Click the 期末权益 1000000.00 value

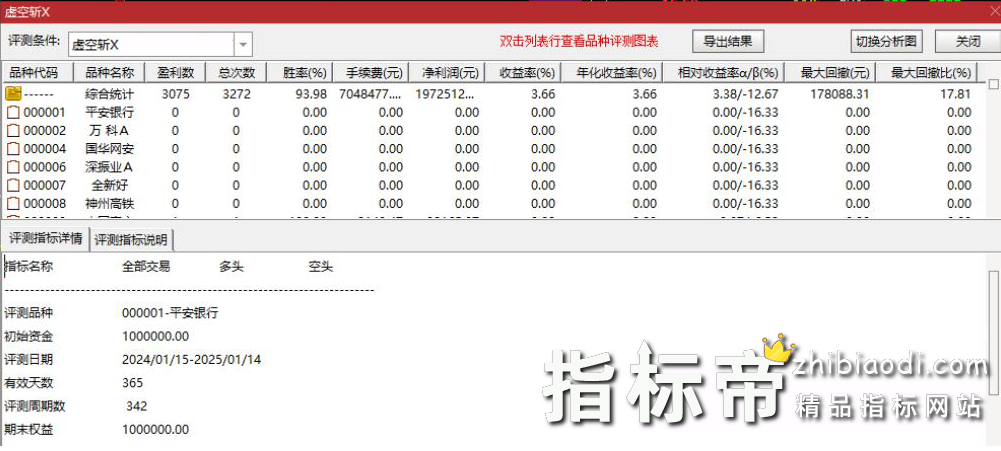(x=156, y=429)
